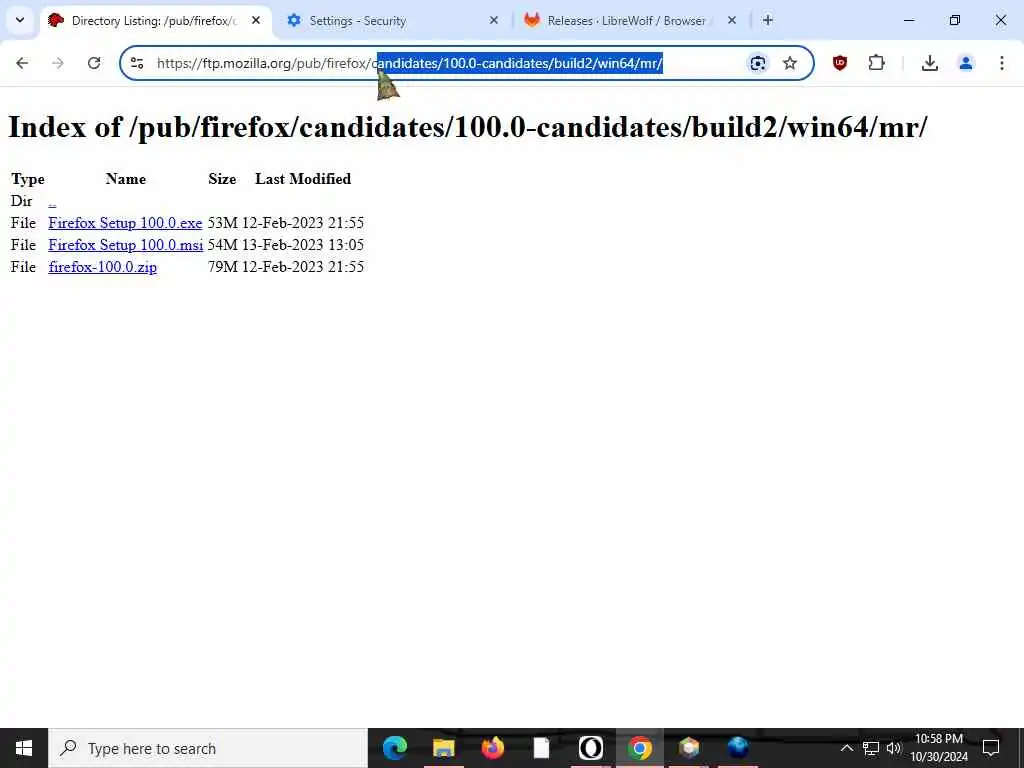Open Microsoft Edge from taskbar
Viewport: 1024px width, 768px height.
(394, 748)
